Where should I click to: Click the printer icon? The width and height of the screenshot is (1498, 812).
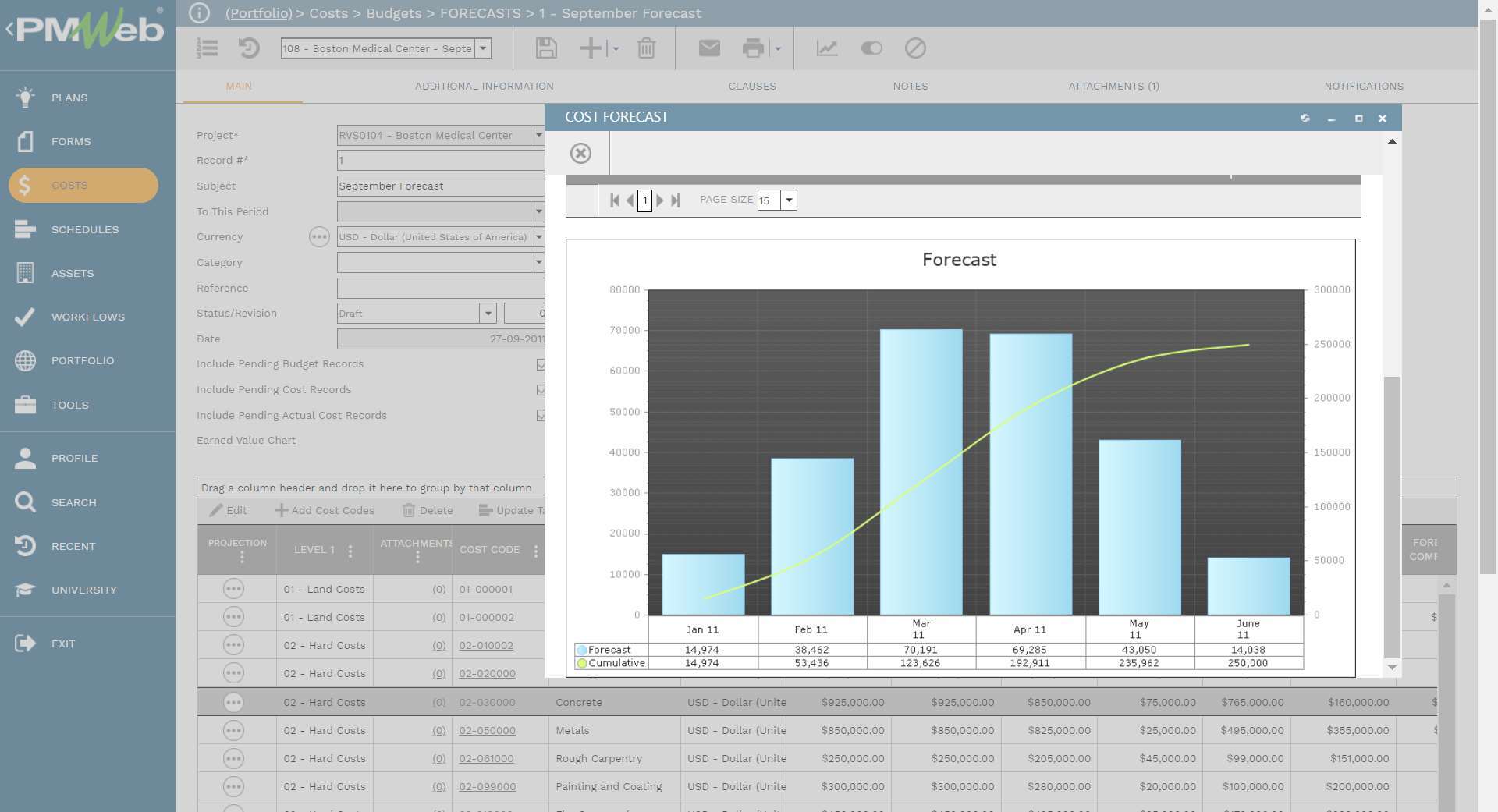click(x=753, y=48)
